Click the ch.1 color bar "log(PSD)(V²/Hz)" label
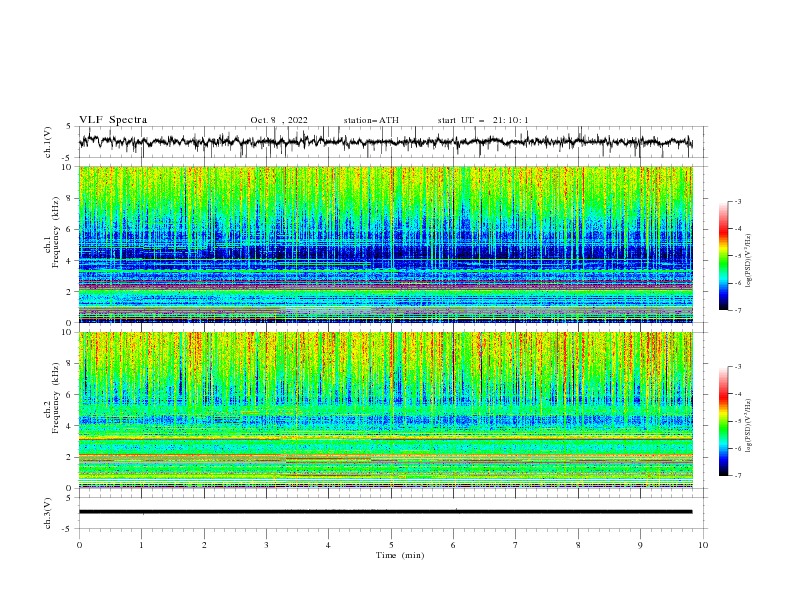 (x=749, y=260)
